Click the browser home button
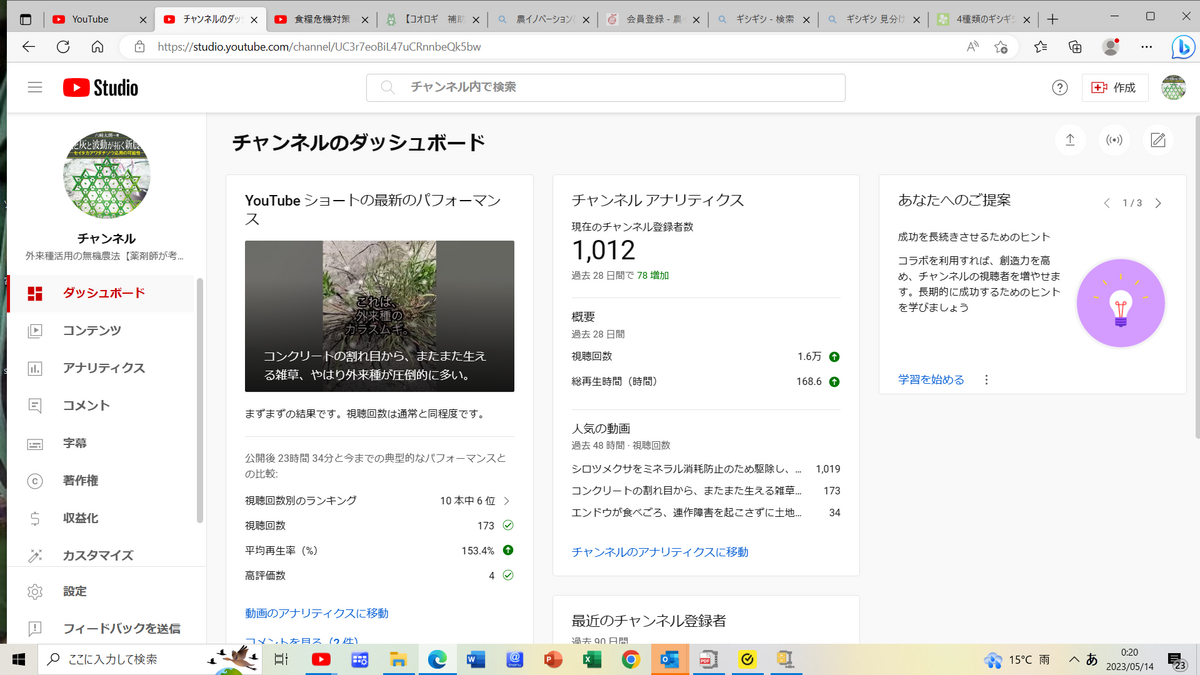This screenshot has height=675, width=1200. (97, 46)
